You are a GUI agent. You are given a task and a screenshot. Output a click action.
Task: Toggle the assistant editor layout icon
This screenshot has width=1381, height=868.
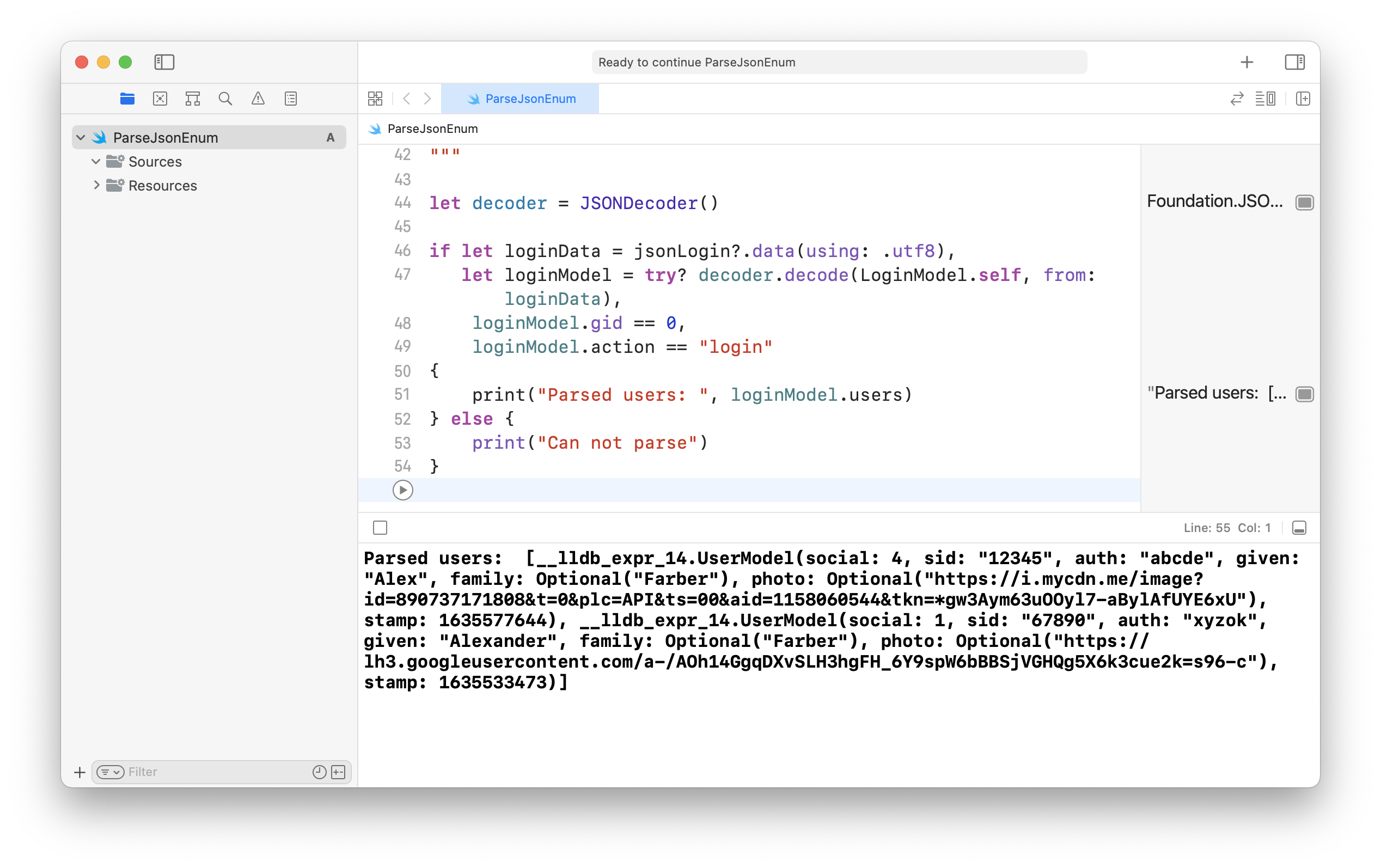(x=1265, y=98)
